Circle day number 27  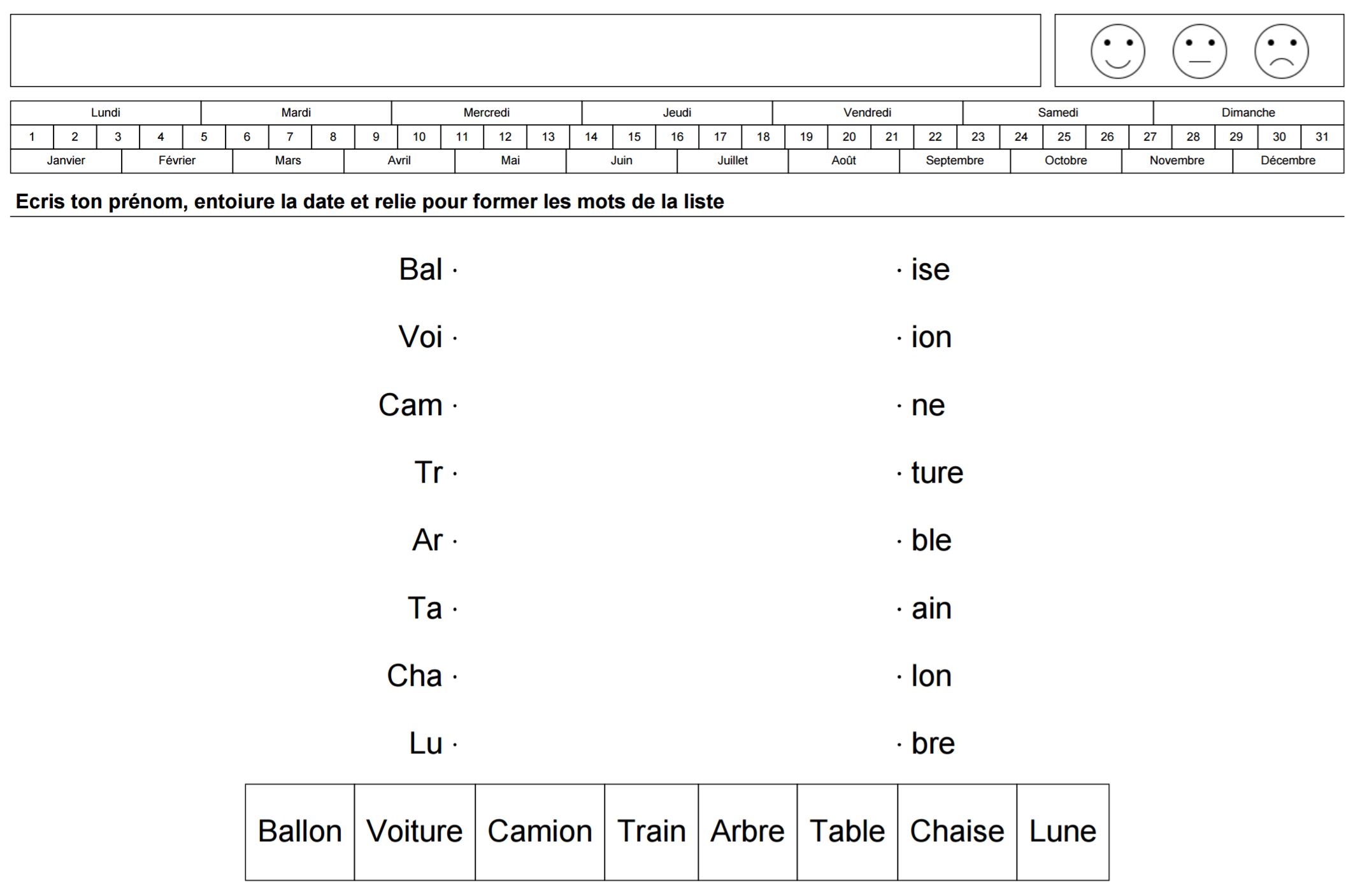pos(1150,137)
